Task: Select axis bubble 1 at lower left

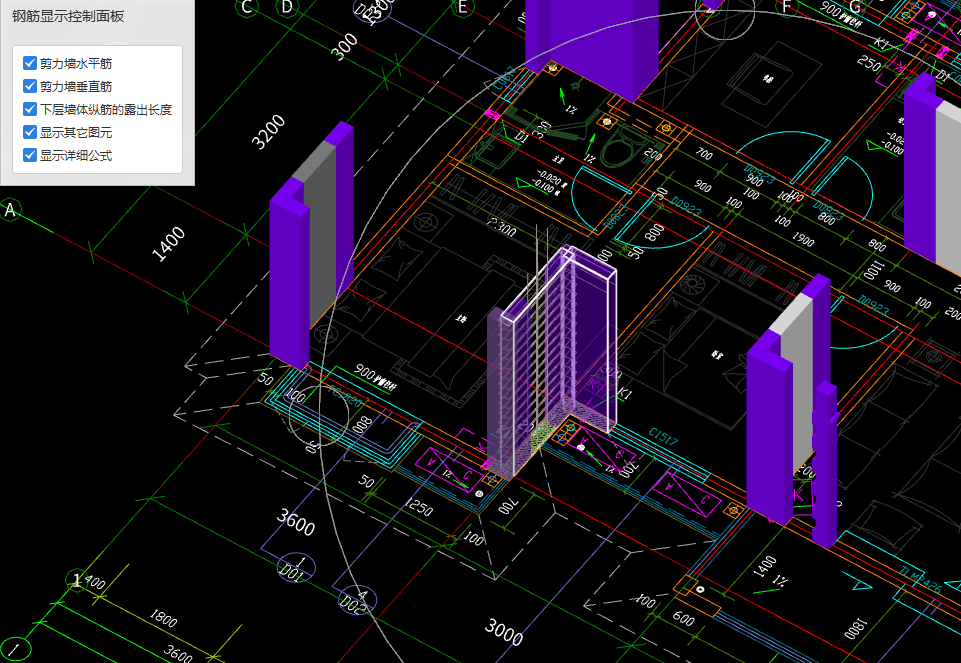Action: coord(77,580)
